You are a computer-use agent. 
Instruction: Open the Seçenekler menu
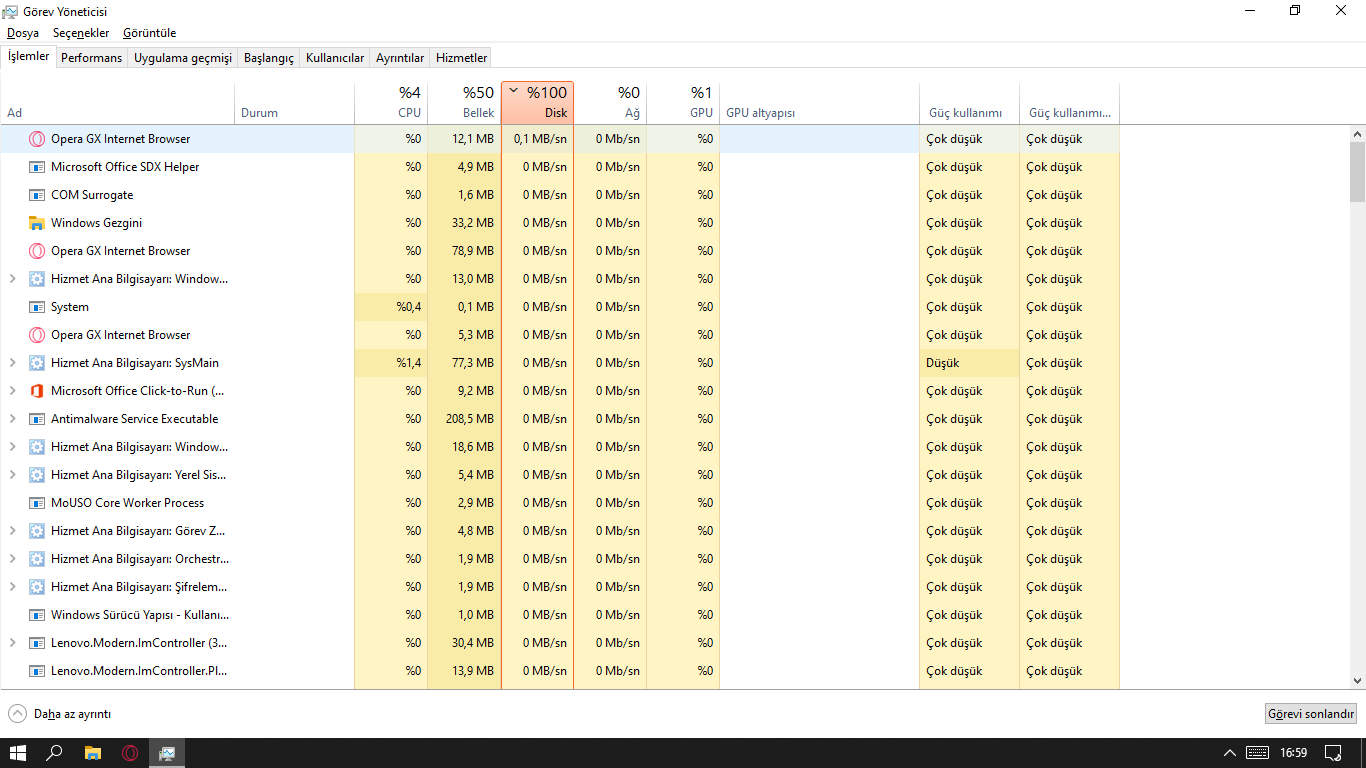(x=81, y=33)
